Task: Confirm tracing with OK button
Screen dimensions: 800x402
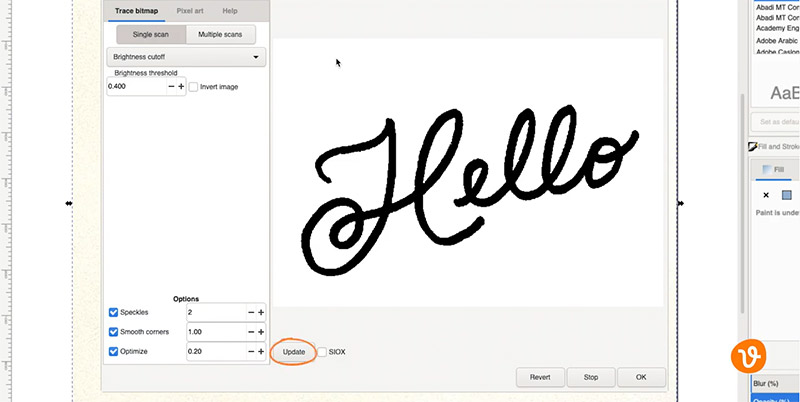Action: pyautogui.click(x=641, y=378)
